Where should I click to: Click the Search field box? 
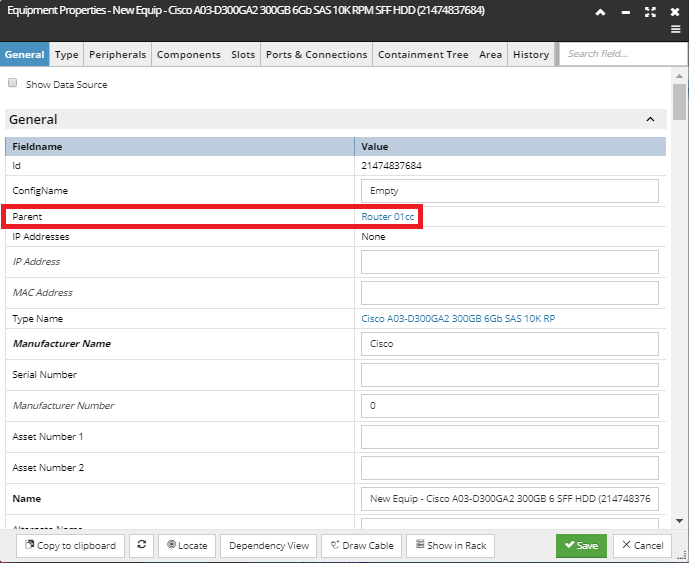click(x=623, y=54)
